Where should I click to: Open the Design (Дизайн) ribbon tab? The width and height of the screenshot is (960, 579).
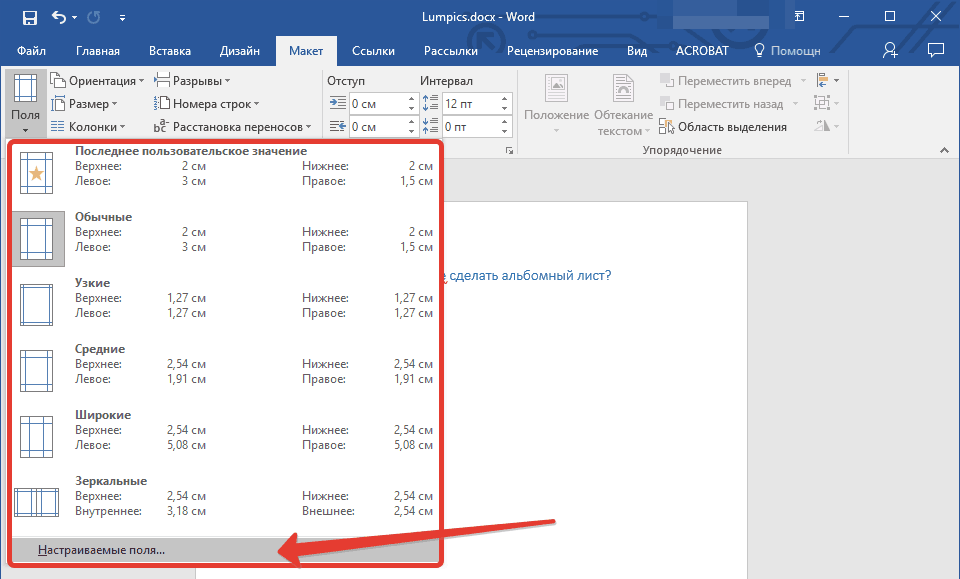click(x=240, y=51)
